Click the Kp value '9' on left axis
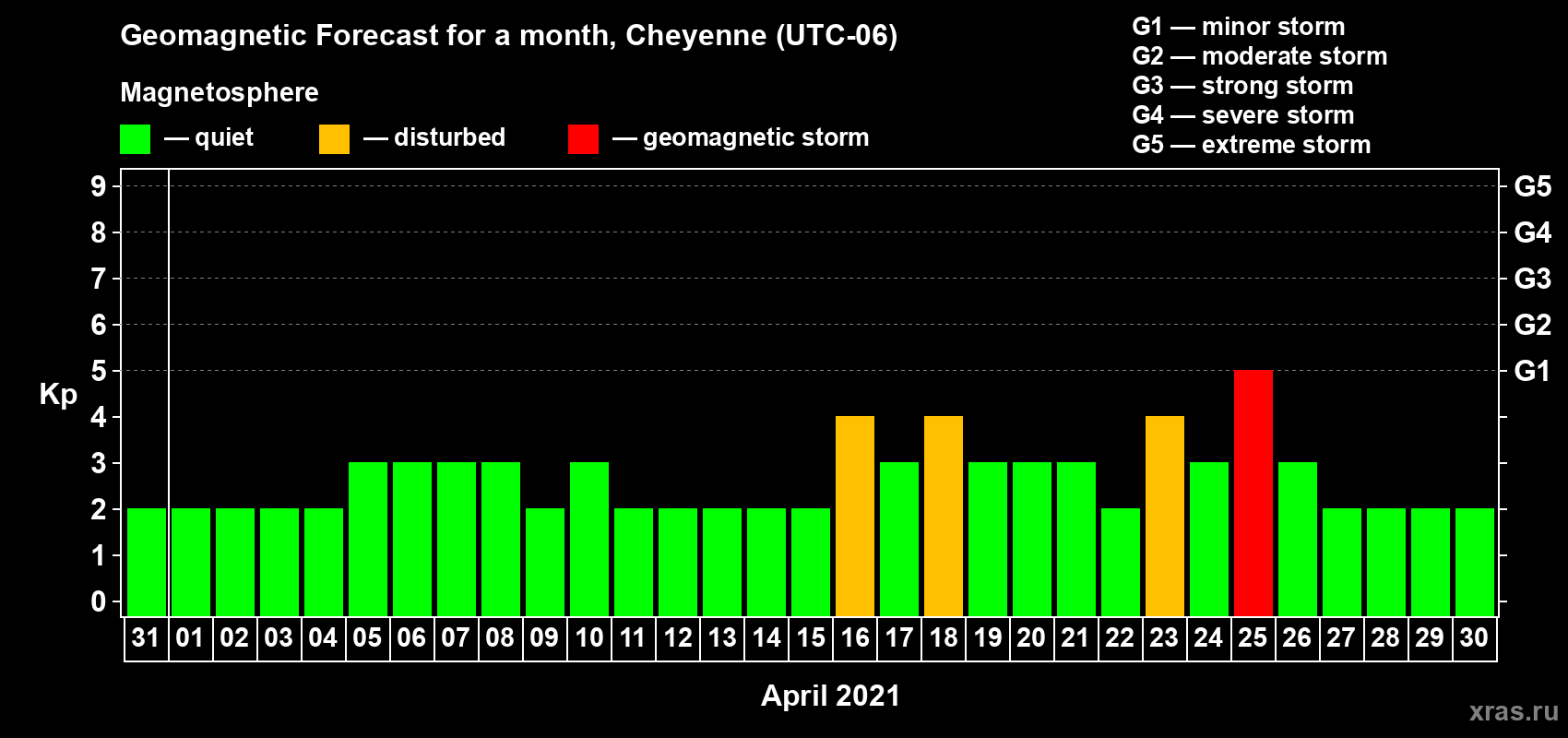 (x=99, y=186)
